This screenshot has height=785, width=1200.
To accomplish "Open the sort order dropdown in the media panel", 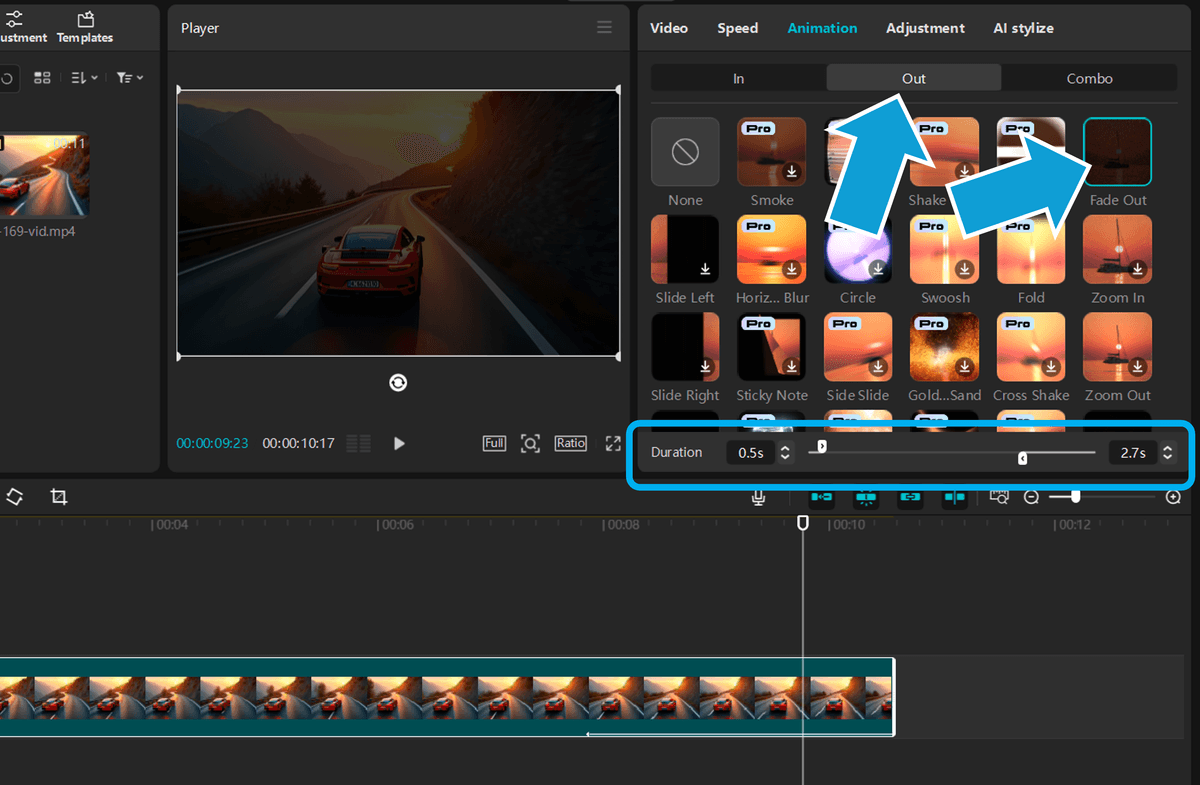I will coord(86,77).
